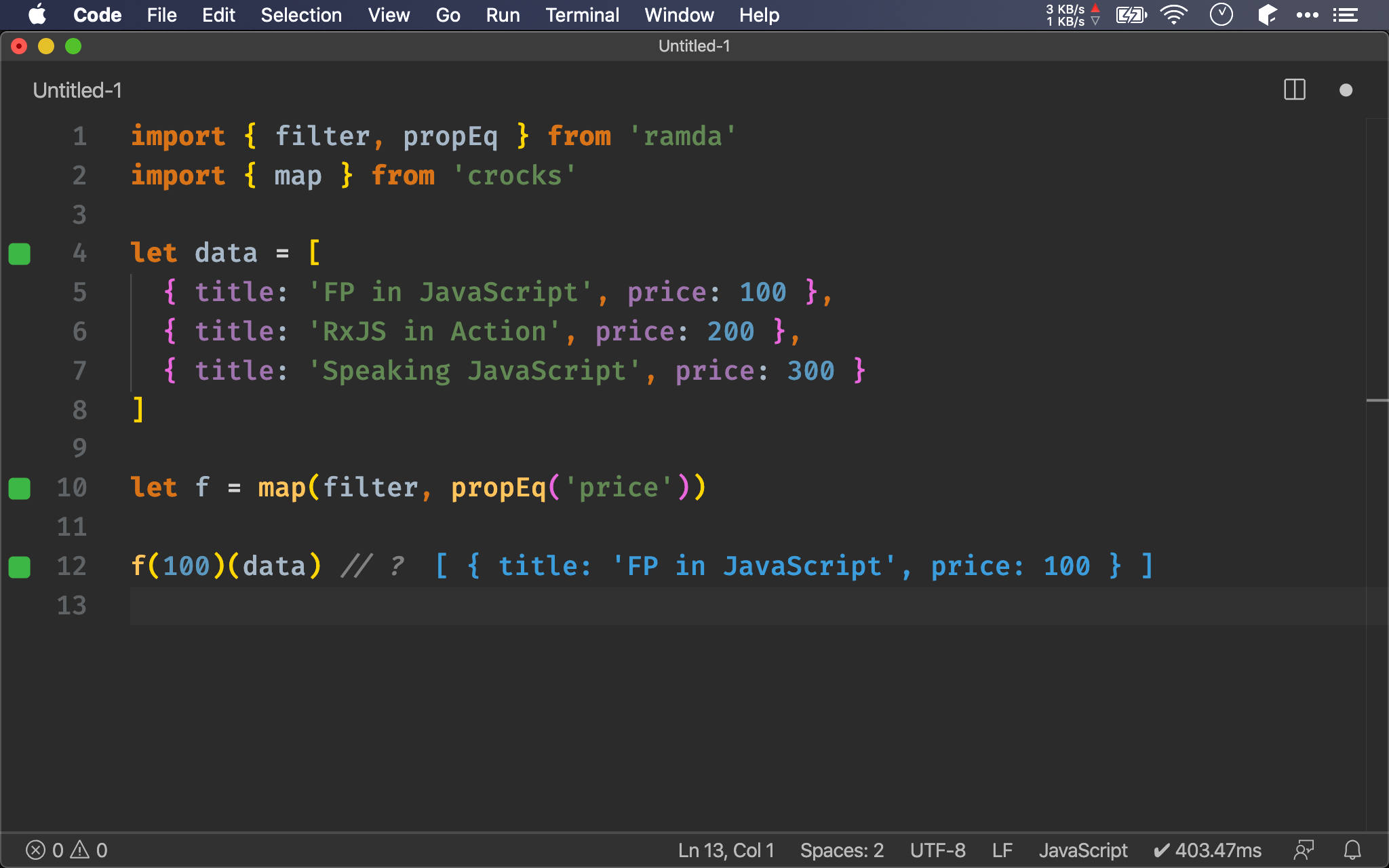Click line number 8 in gutter
Image resolution: width=1389 pixels, height=868 pixels.
tap(79, 410)
